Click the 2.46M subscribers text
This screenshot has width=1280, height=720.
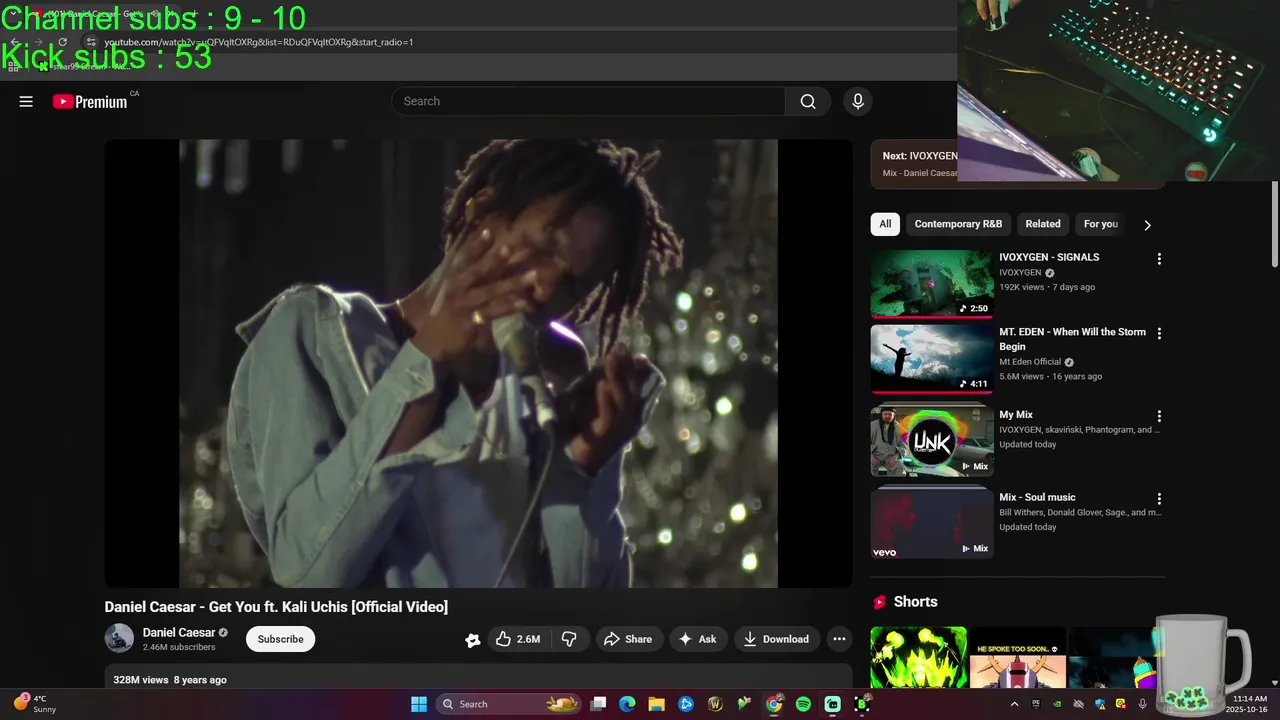point(179,647)
